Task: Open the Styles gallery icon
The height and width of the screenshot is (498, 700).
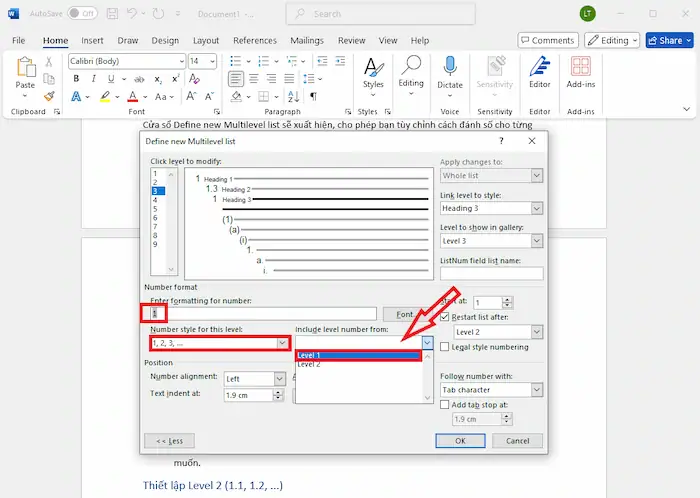Action: coord(373,70)
